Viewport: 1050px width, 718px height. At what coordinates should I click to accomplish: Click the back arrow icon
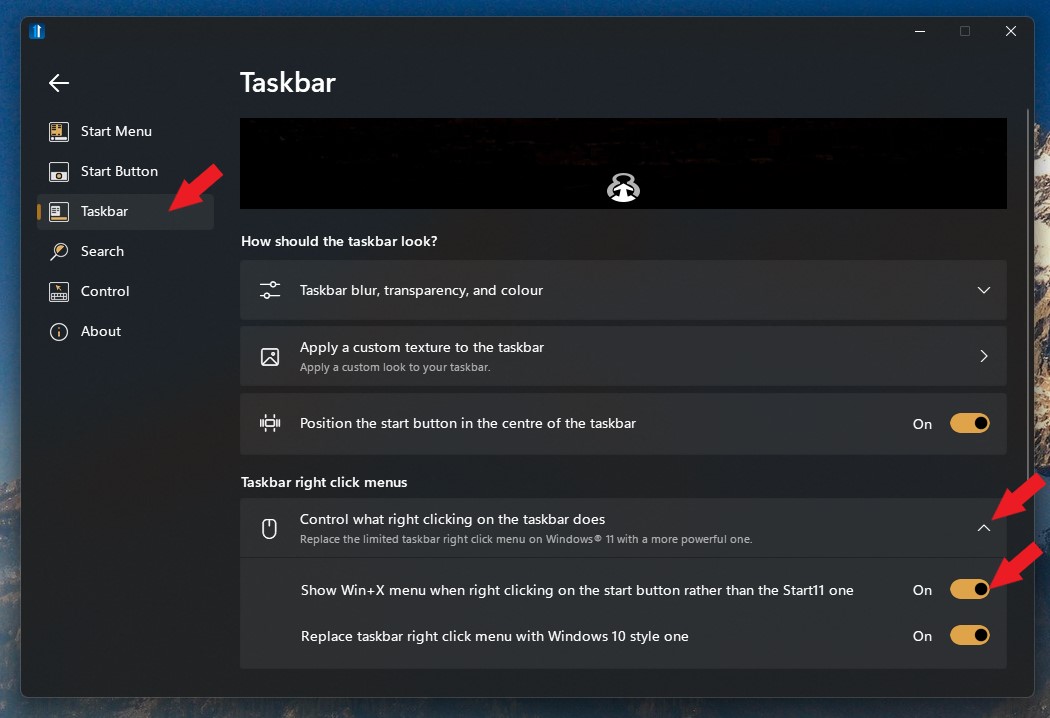(59, 83)
